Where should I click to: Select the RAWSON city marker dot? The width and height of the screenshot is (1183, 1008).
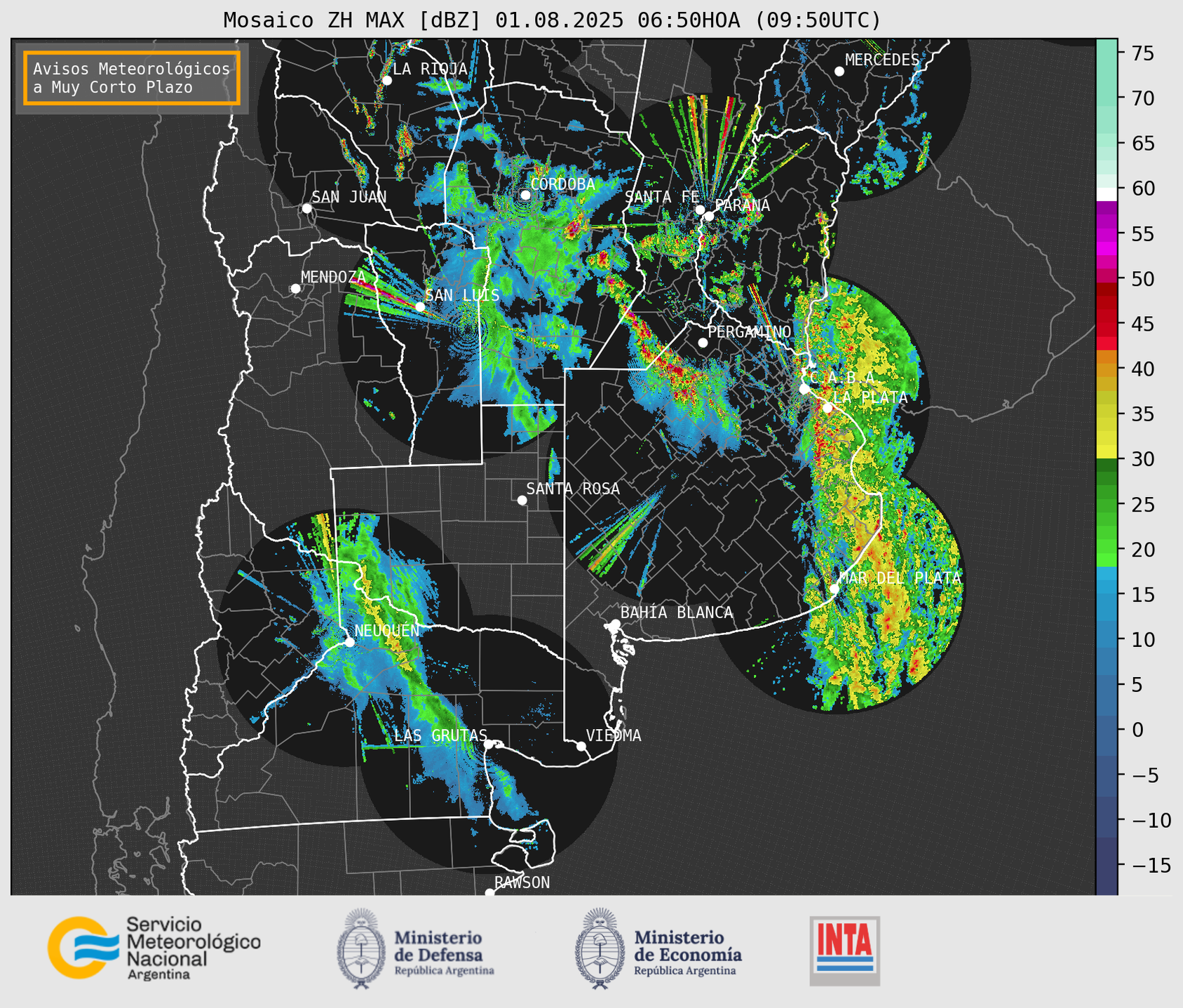coord(489,892)
